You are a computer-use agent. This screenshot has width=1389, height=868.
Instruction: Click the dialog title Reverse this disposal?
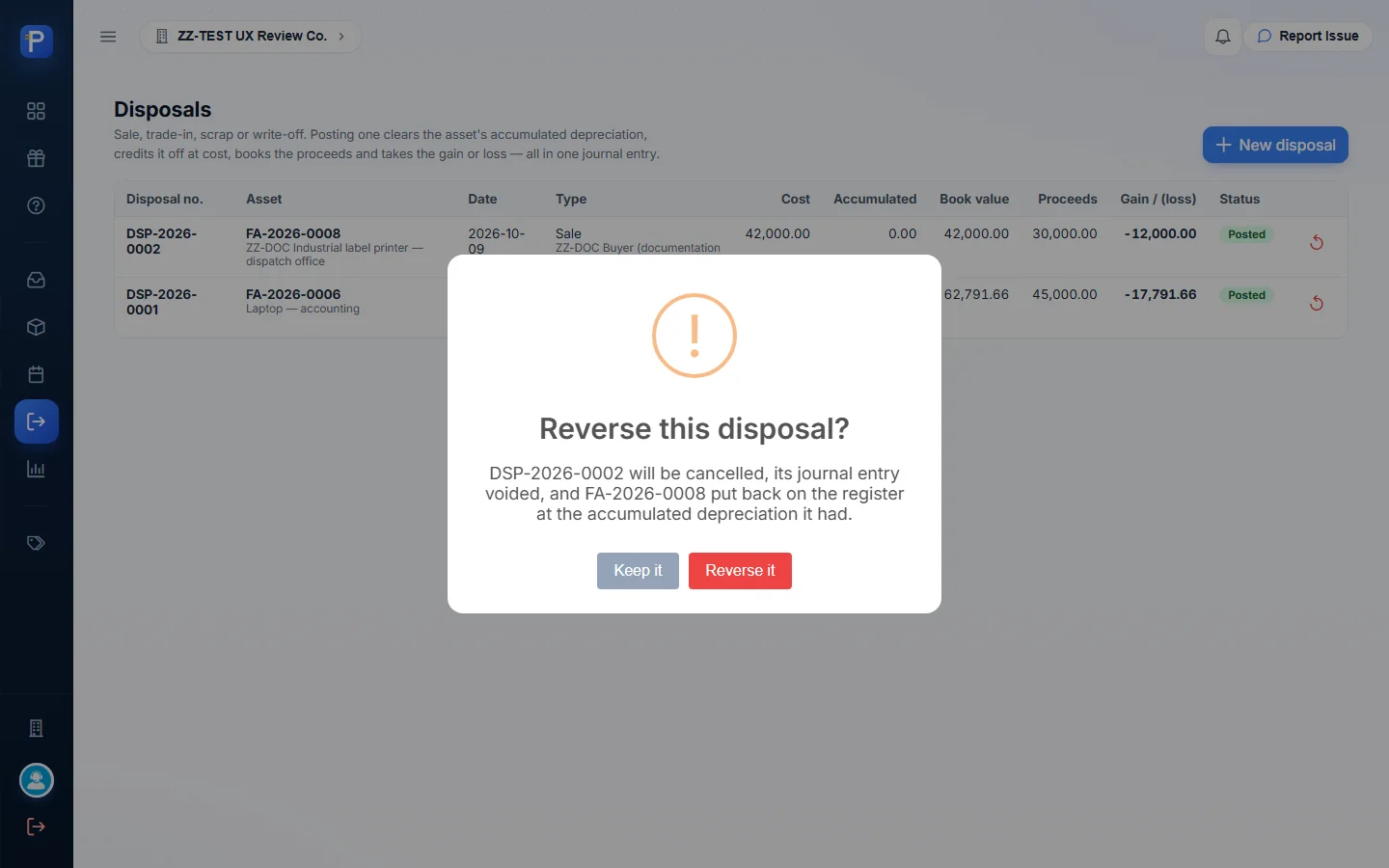694,429
